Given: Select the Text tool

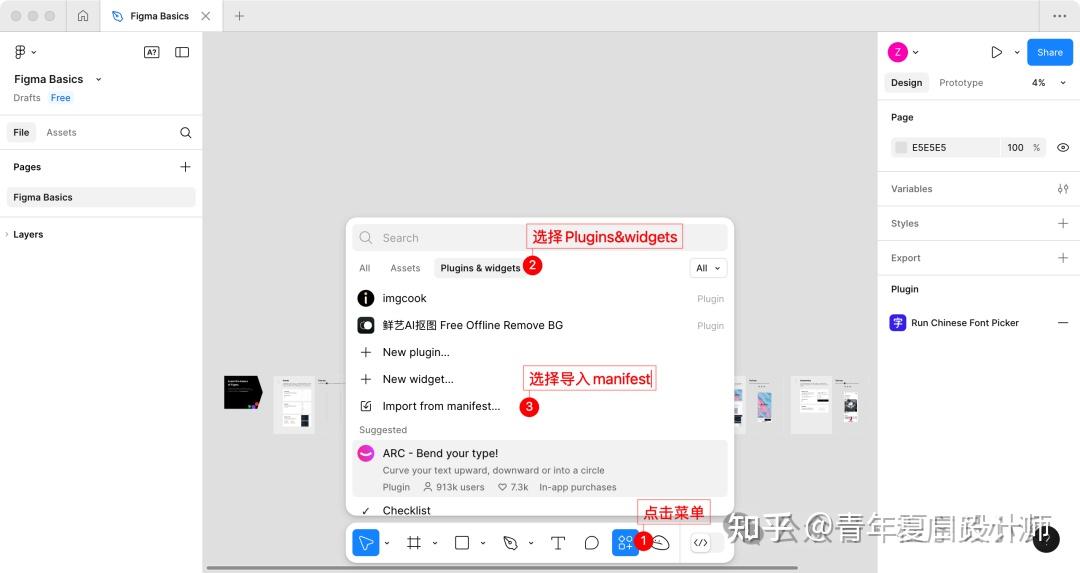Looking at the screenshot, I should click(x=558, y=543).
